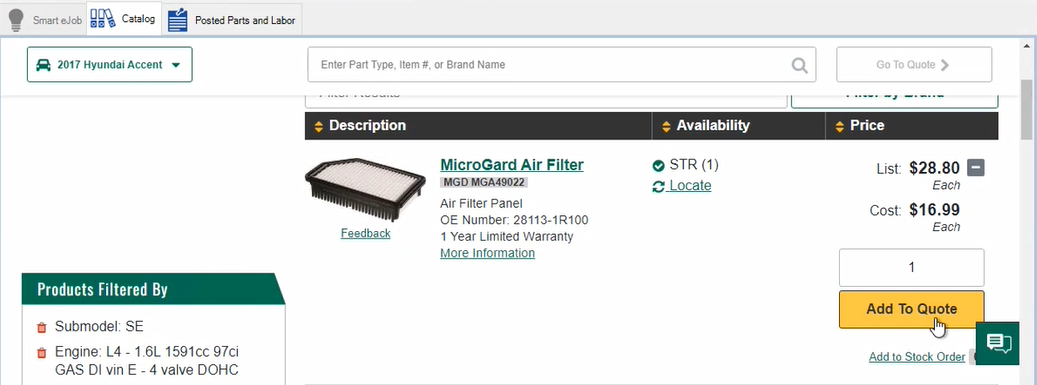Image resolution: width=1037 pixels, height=385 pixels.
Task: Click the MGD MGA49022 part number
Action: [x=485, y=183]
